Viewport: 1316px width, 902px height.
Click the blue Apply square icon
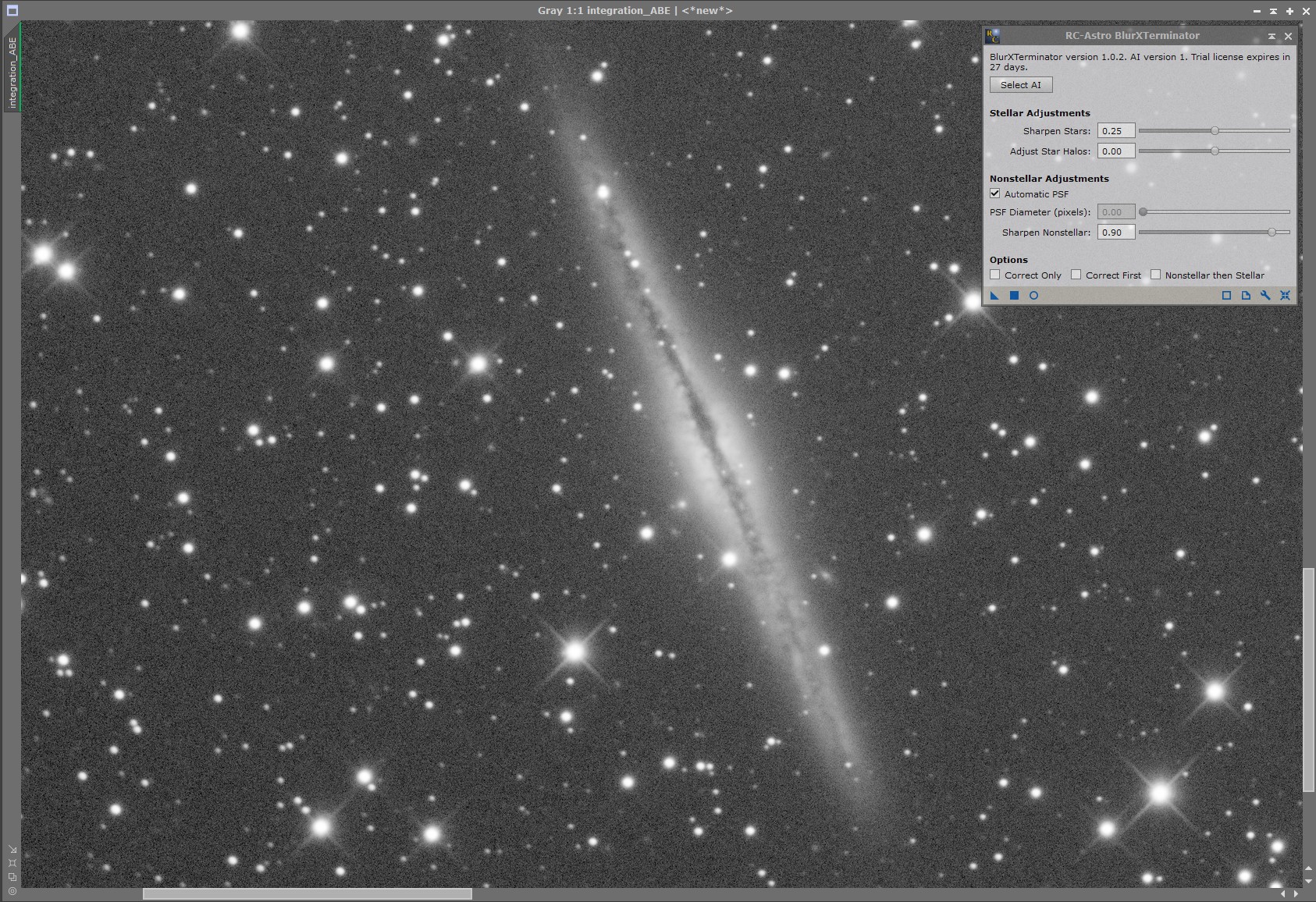[1014, 296]
